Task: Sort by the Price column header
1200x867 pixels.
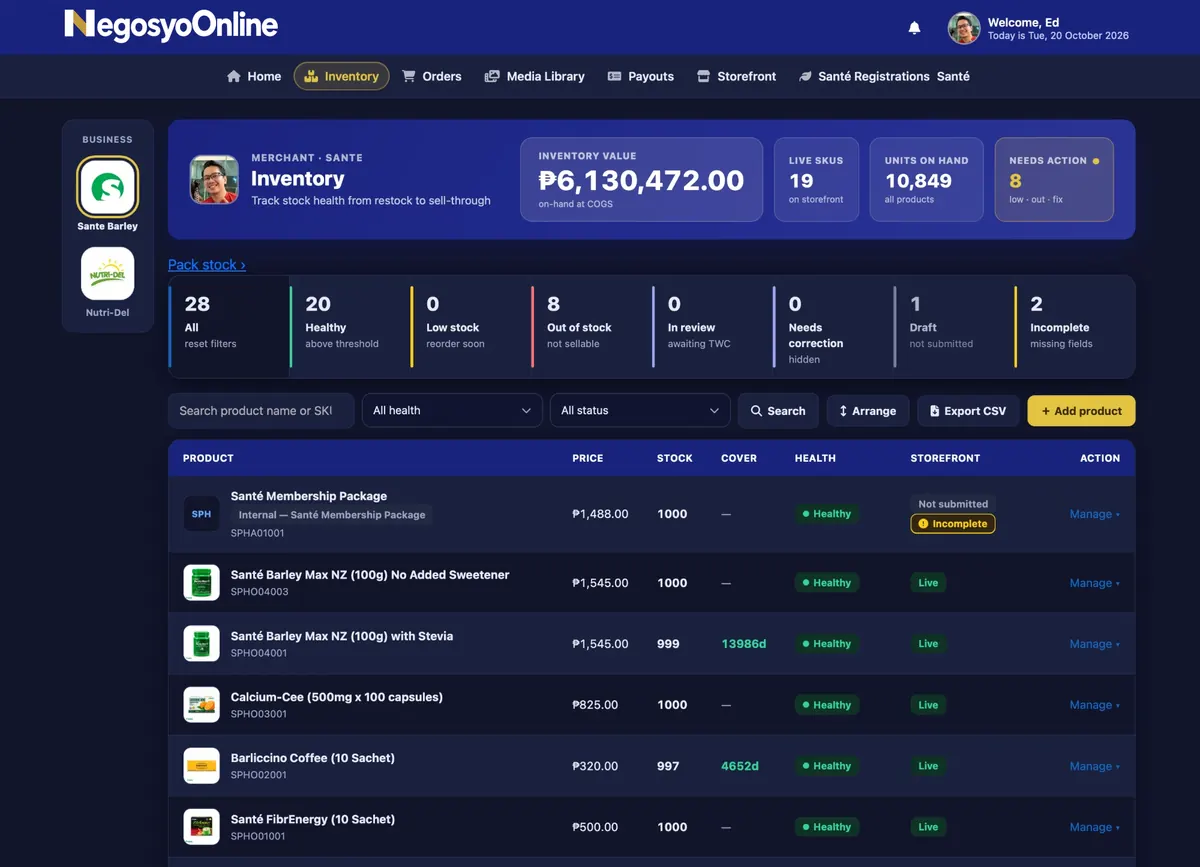Action: pyautogui.click(x=588, y=458)
